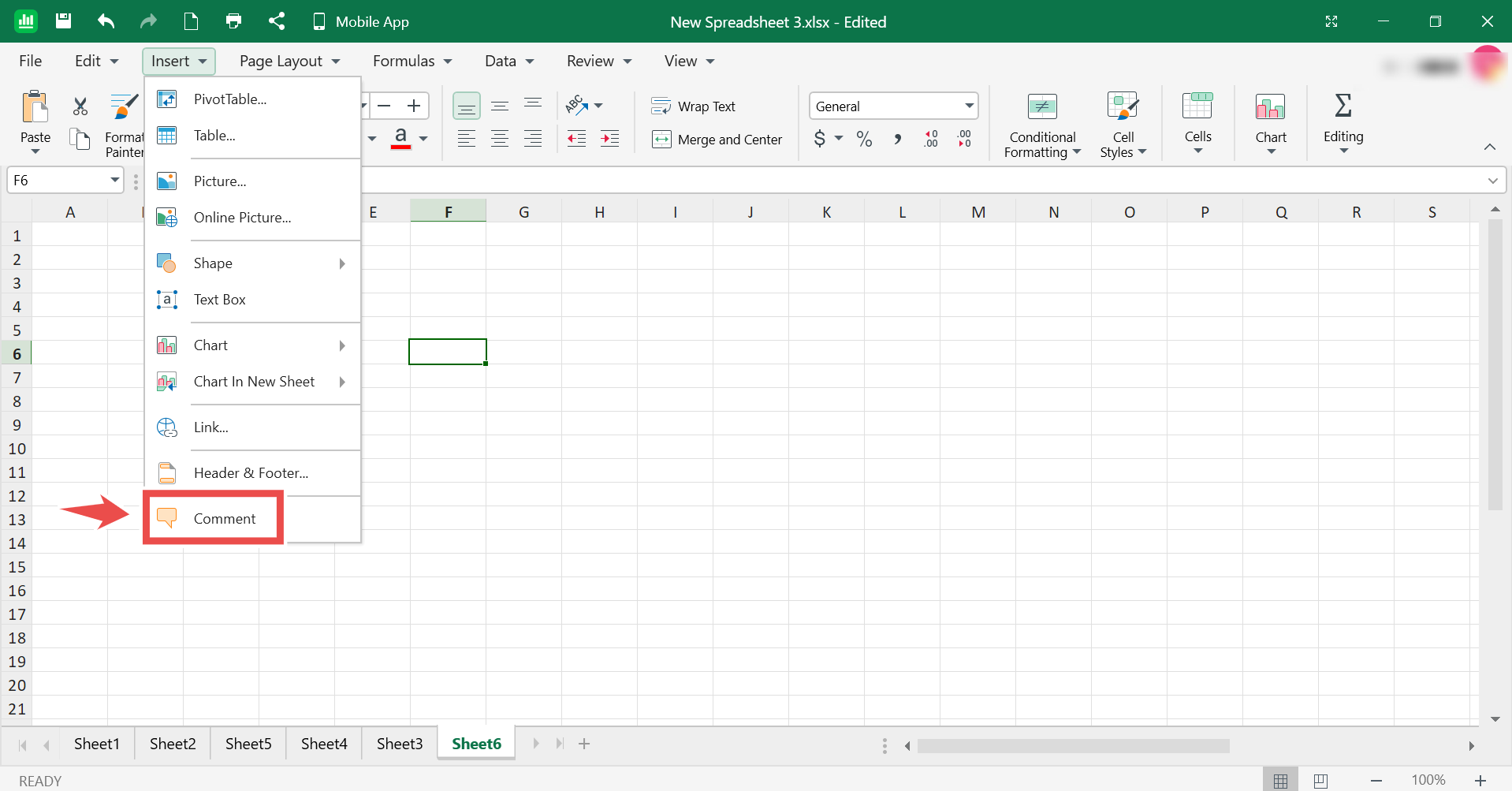Image resolution: width=1512 pixels, height=791 pixels.
Task: Click the Redo arrow icon
Action: (148, 21)
